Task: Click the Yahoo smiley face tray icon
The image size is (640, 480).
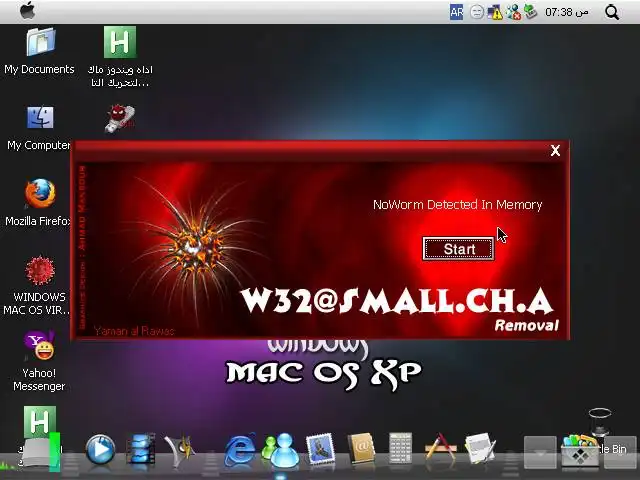Action: (x=476, y=12)
